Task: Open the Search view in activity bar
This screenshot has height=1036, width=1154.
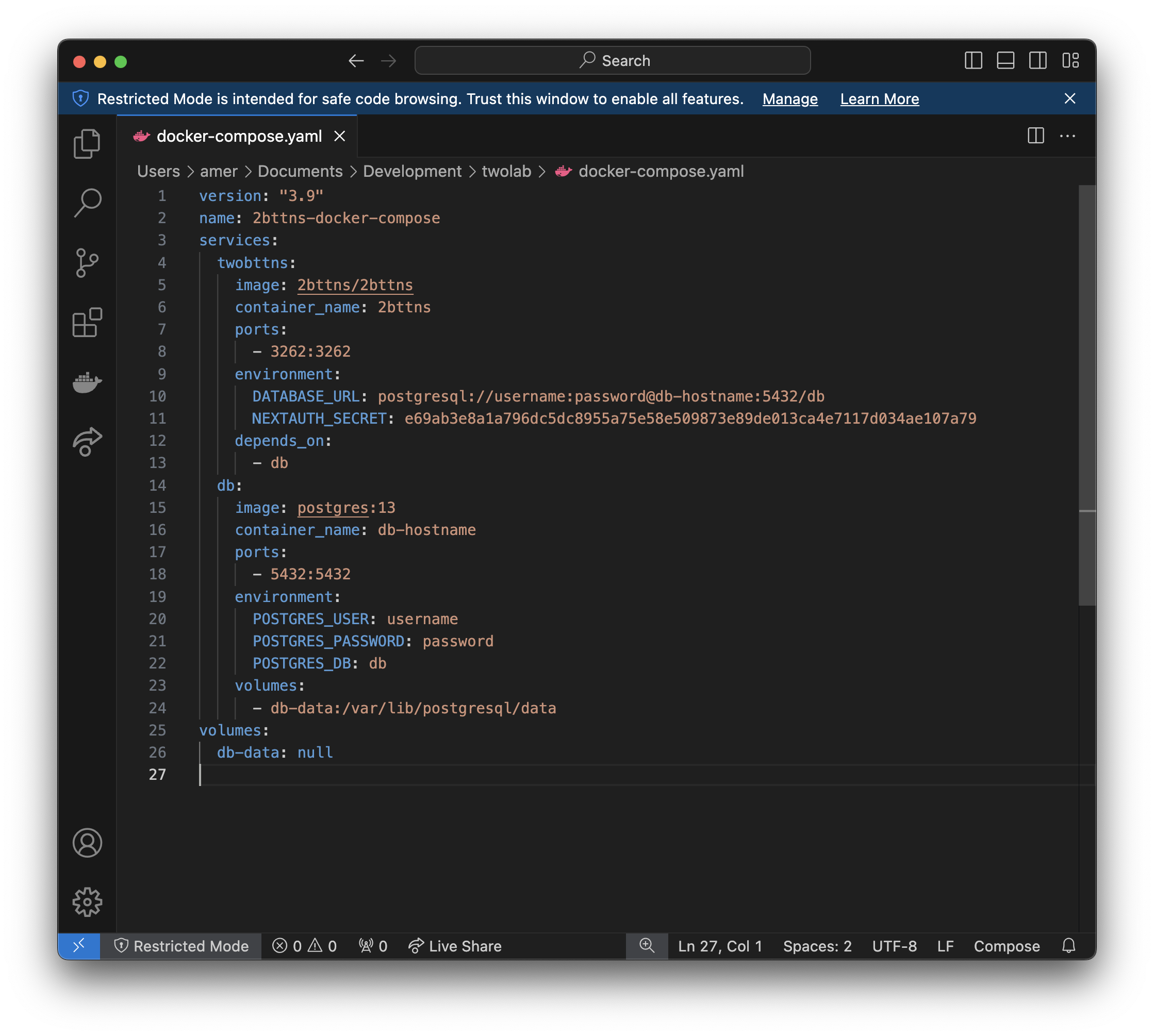Action: pos(87,203)
